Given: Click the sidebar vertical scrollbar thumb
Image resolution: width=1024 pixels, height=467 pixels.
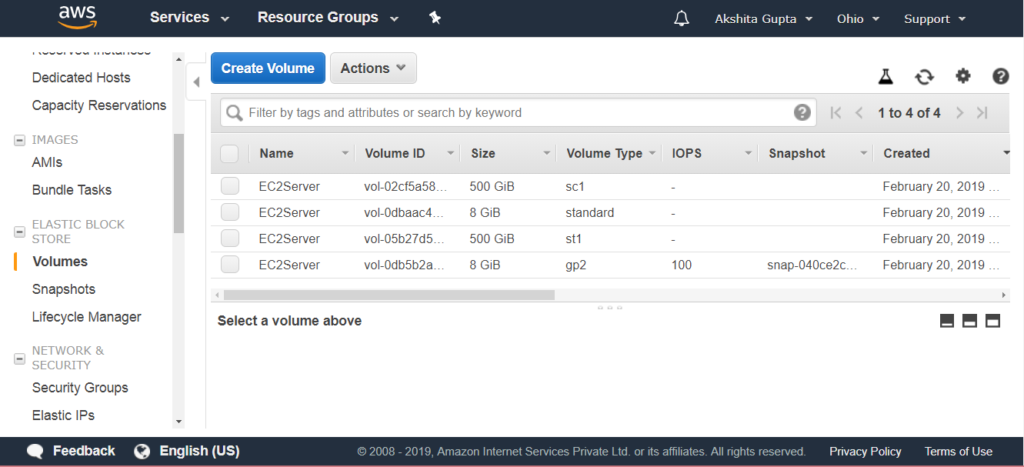Looking at the screenshot, I should point(178,183).
